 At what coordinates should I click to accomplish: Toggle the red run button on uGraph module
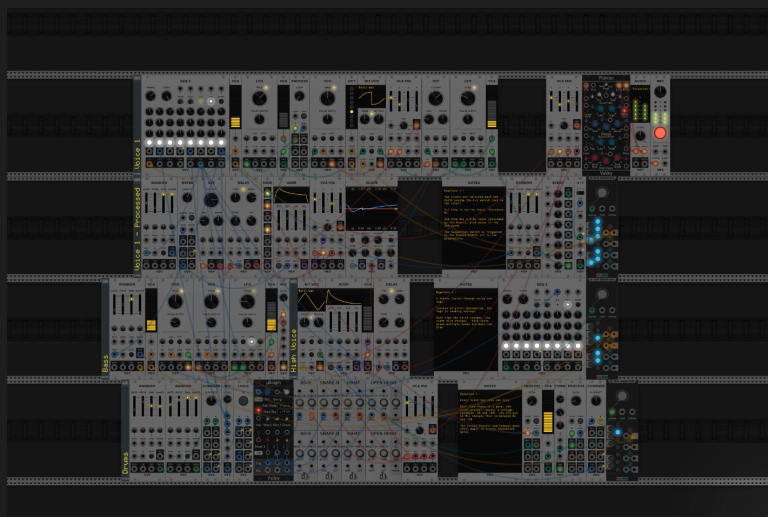coord(258,411)
